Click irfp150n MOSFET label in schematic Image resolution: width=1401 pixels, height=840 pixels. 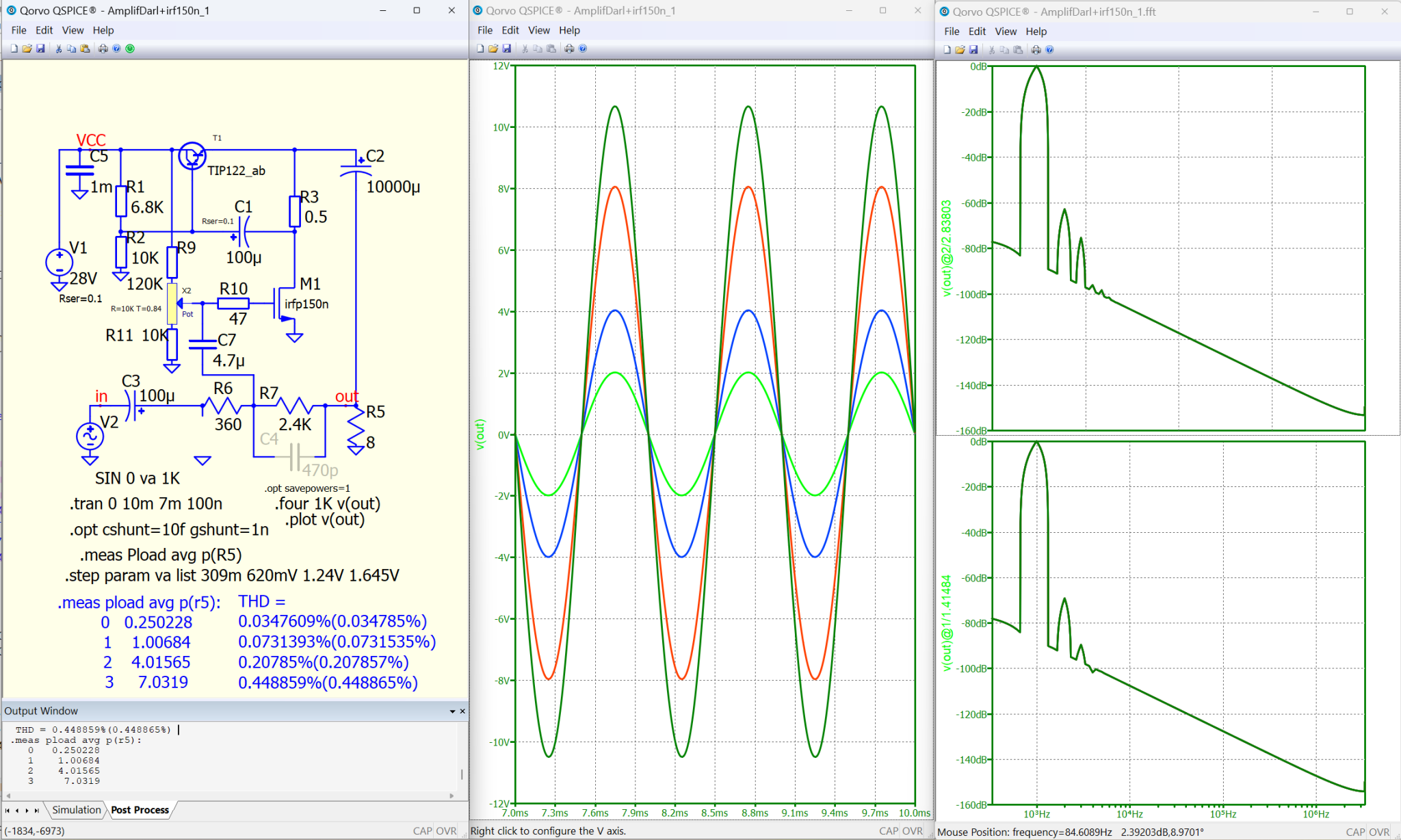(x=306, y=304)
